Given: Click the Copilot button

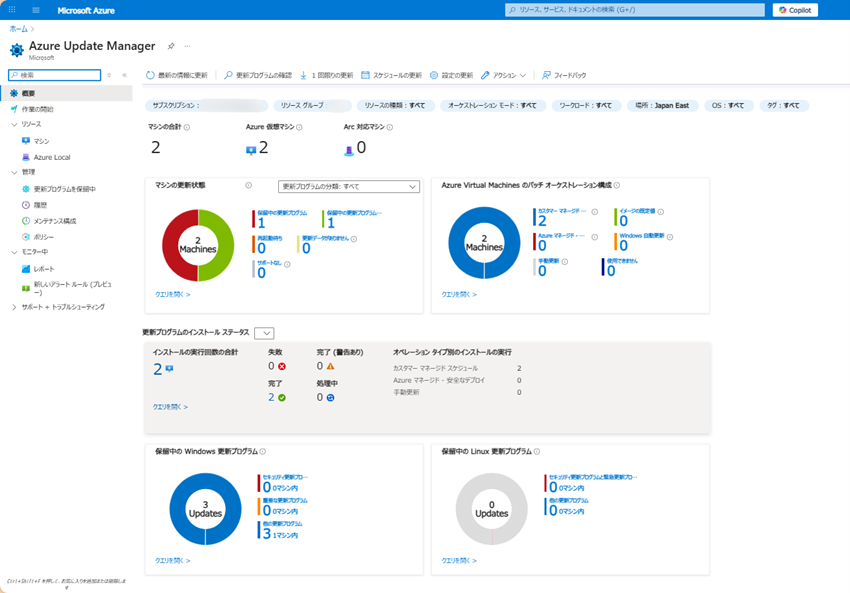Looking at the screenshot, I should click(795, 10).
